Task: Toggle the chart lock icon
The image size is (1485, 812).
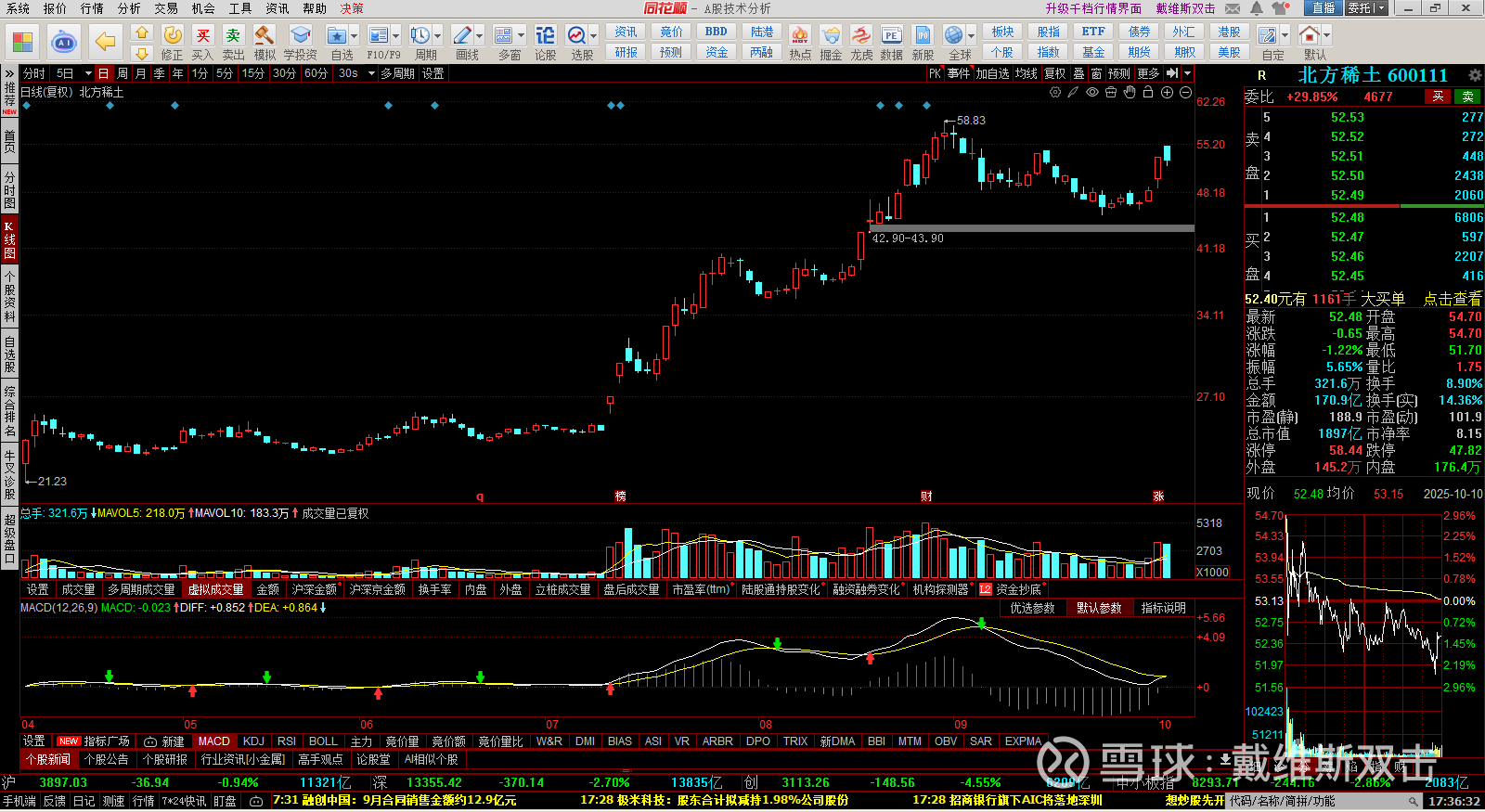Action: [x=1148, y=92]
